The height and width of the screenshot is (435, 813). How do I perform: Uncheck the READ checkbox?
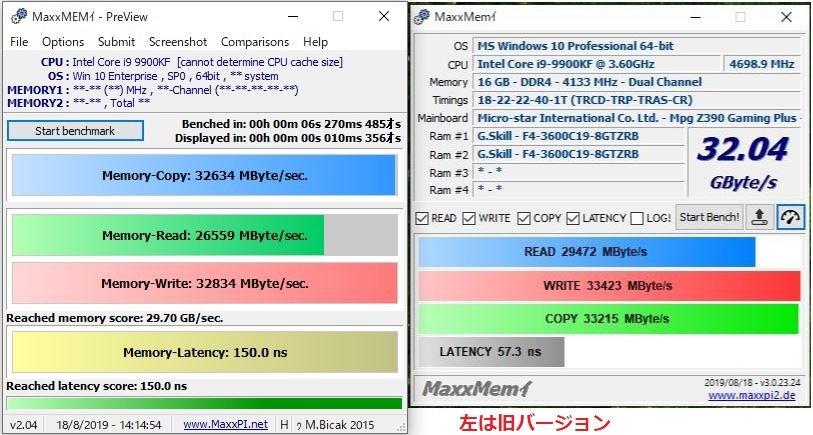coord(422,218)
